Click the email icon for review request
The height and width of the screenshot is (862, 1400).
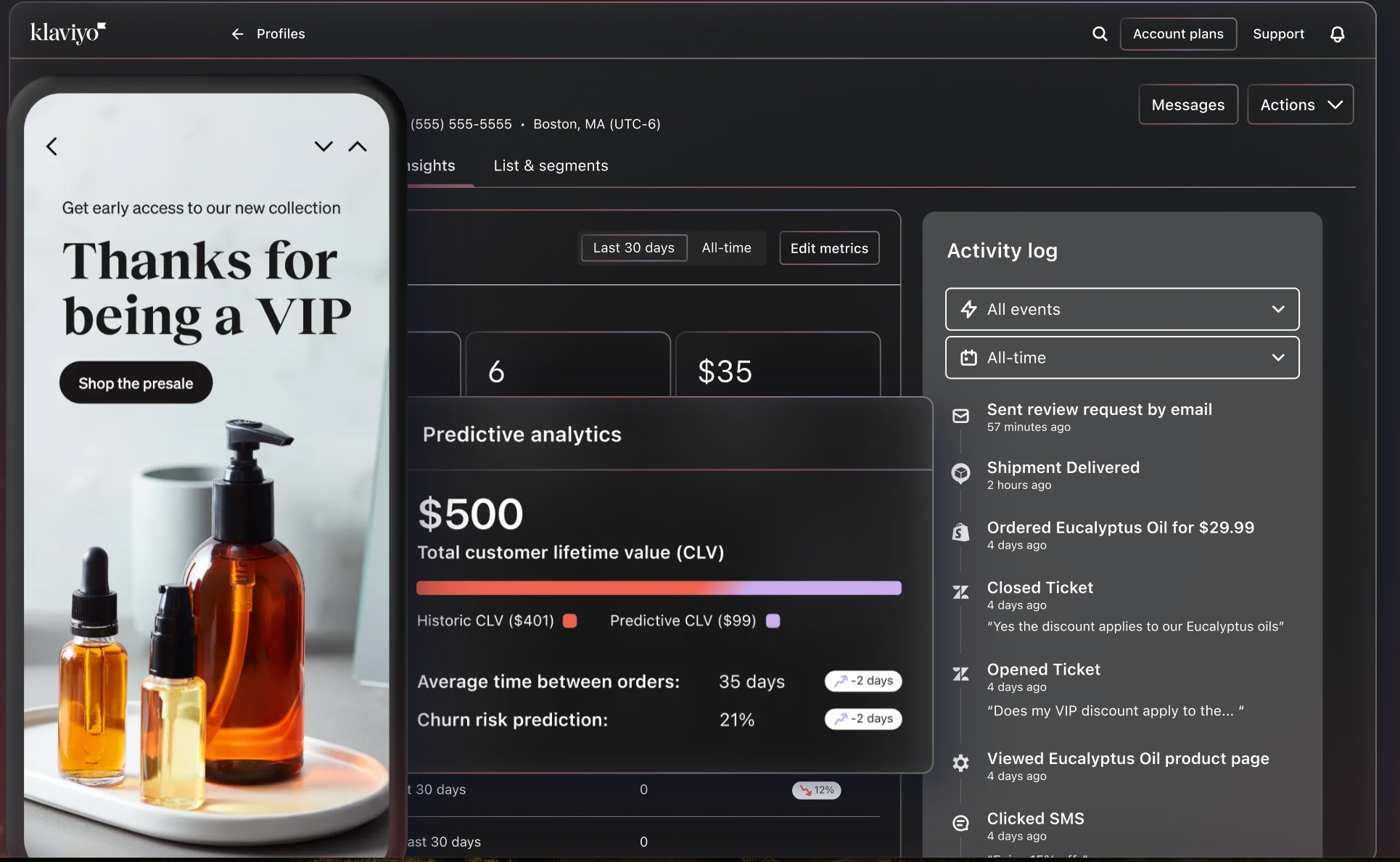[x=960, y=416]
